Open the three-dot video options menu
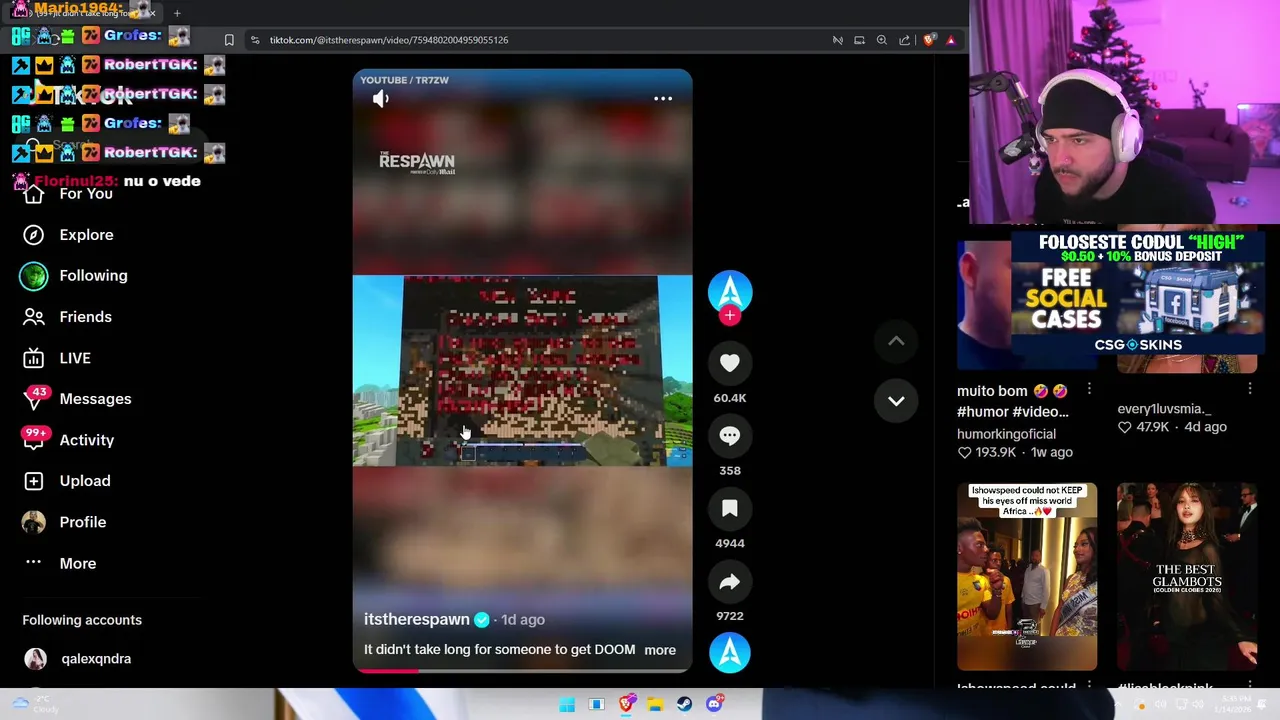1280x720 pixels. coord(663,99)
